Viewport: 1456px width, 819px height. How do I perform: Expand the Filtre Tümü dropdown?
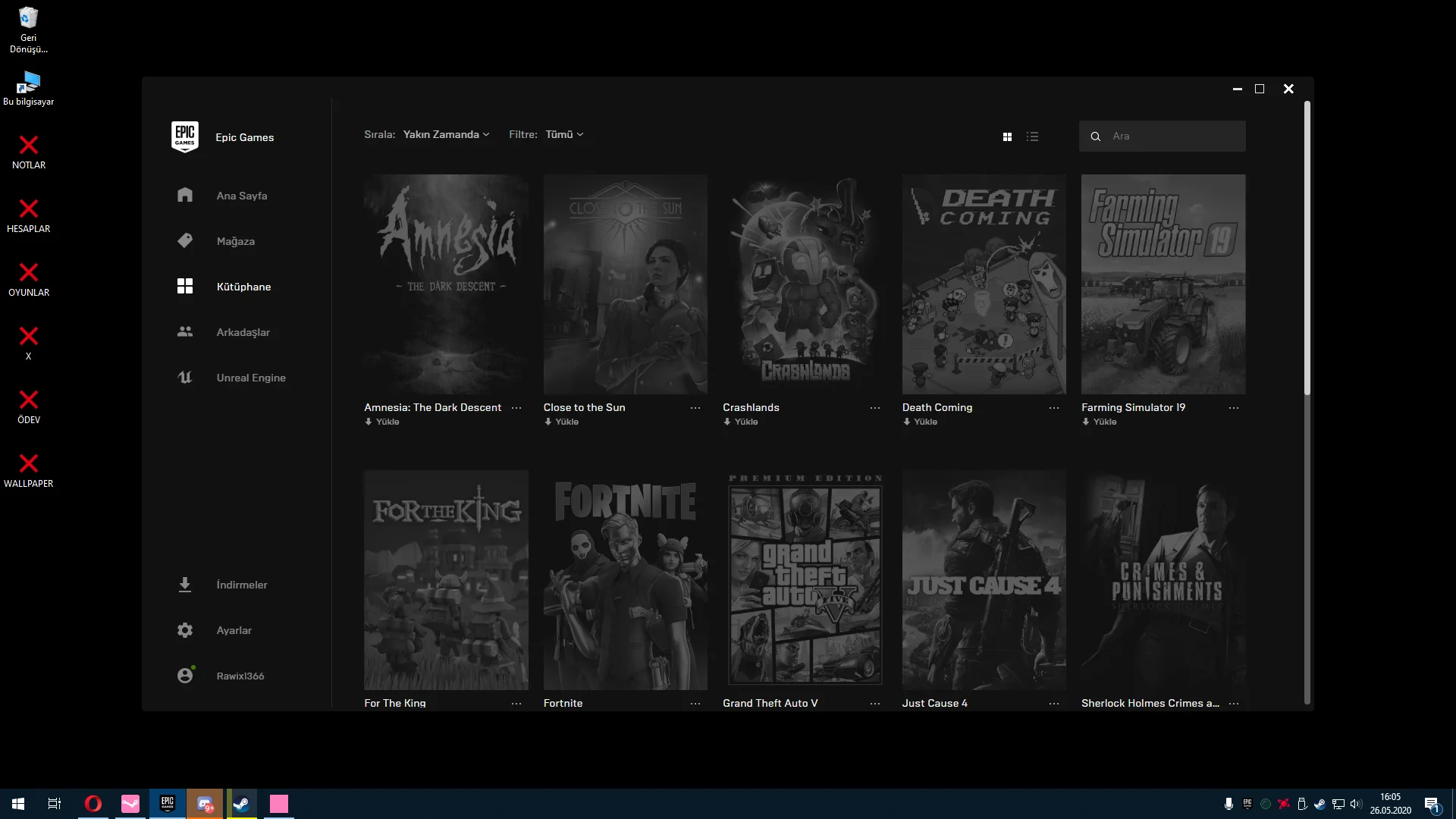pos(564,134)
